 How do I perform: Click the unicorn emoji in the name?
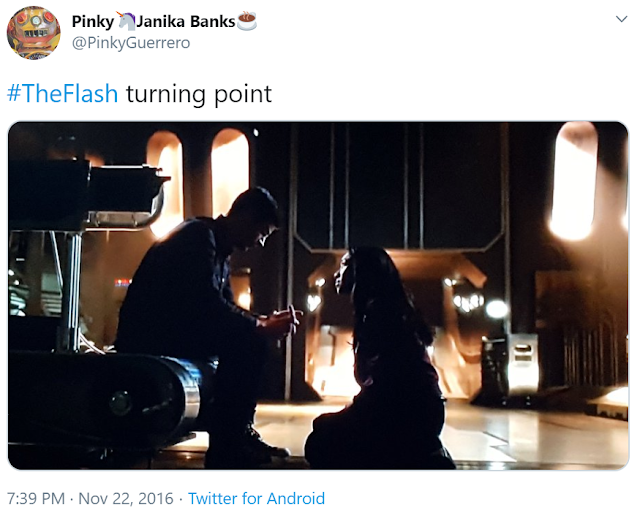(126, 21)
